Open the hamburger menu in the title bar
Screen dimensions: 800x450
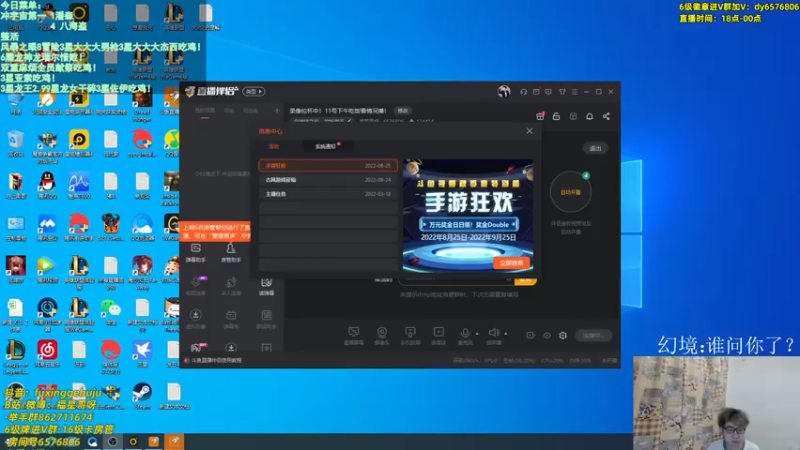pos(574,92)
